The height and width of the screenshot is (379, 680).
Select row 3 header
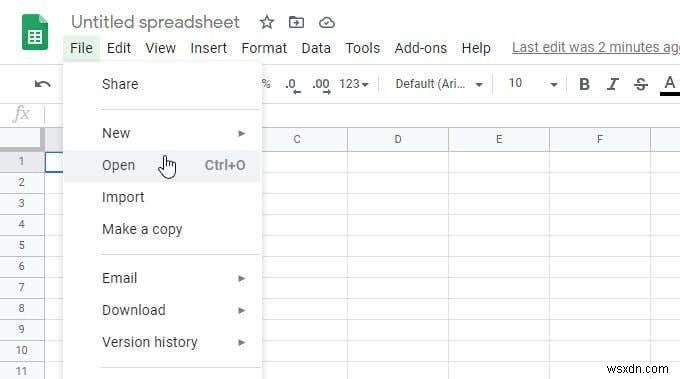point(22,203)
